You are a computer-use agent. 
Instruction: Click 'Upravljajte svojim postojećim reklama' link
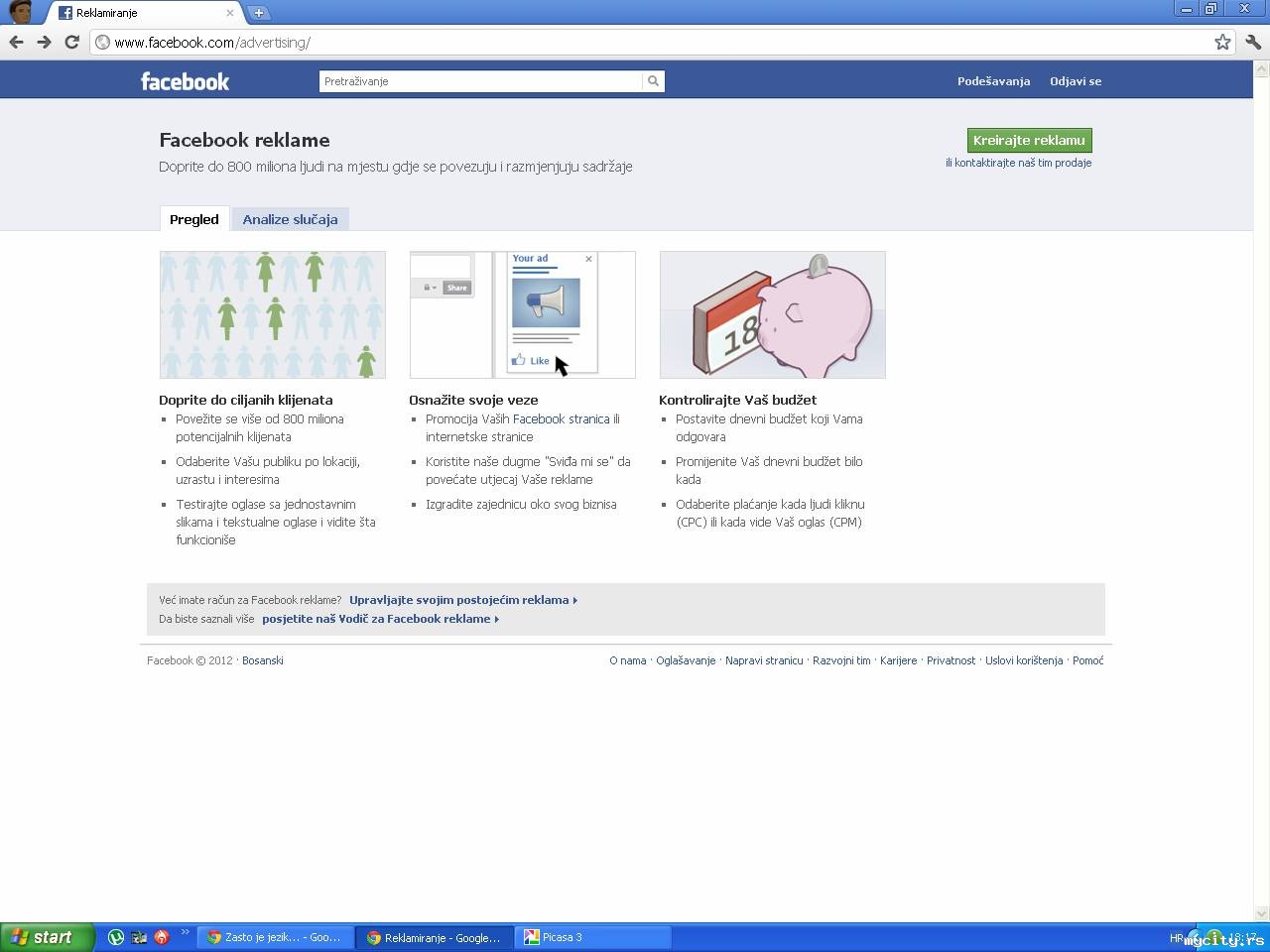(463, 600)
